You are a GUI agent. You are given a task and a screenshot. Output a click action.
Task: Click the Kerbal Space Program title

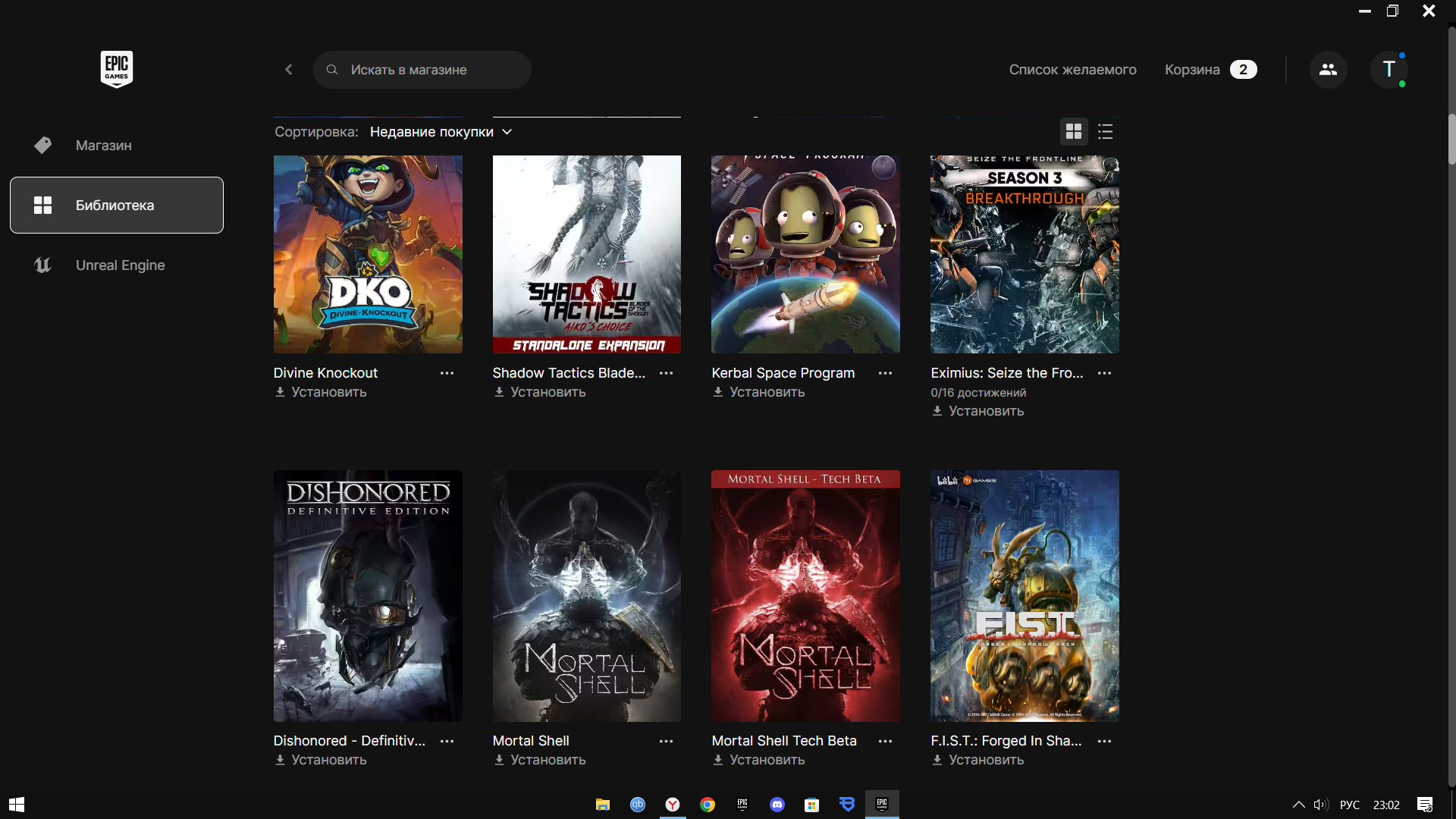(783, 373)
